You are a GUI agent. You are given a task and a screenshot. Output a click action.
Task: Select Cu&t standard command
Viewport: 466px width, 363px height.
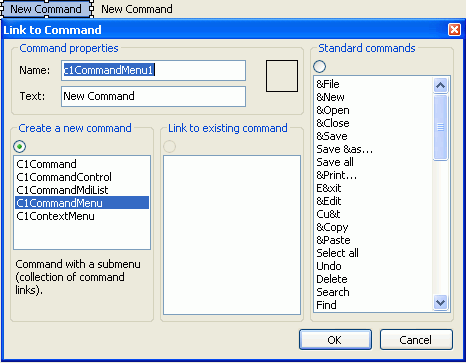click(373, 214)
